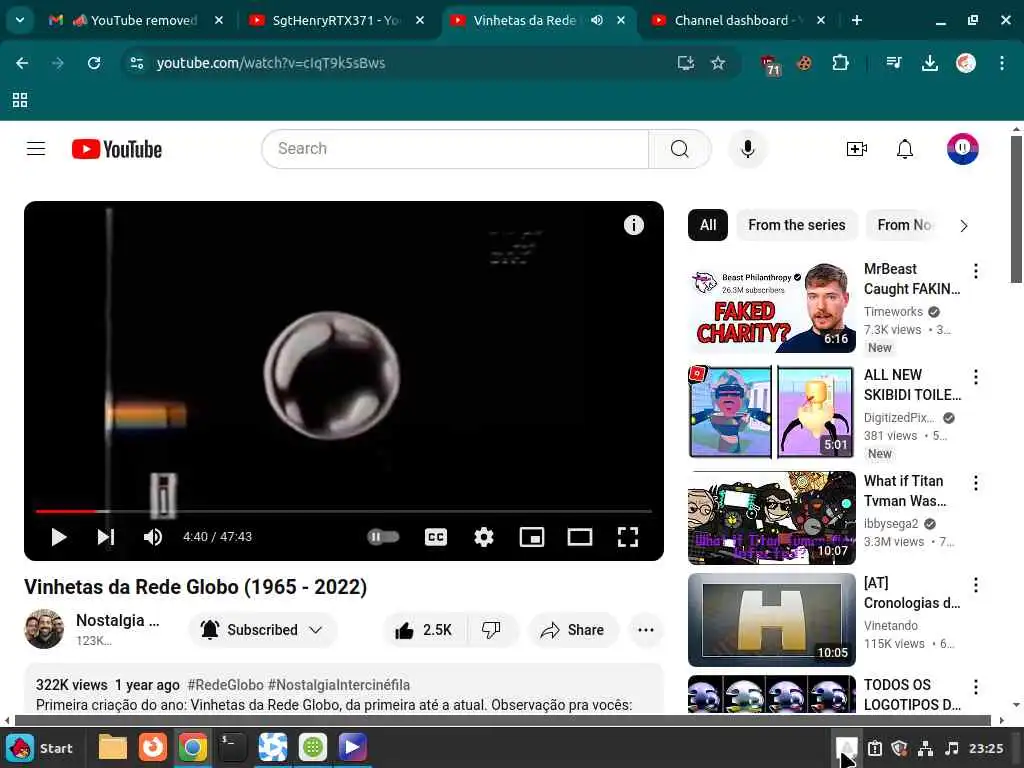This screenshot has height=768, width=1024.
Task: Open the #RedeGlobo hashtag
Action: pos(225,685)
